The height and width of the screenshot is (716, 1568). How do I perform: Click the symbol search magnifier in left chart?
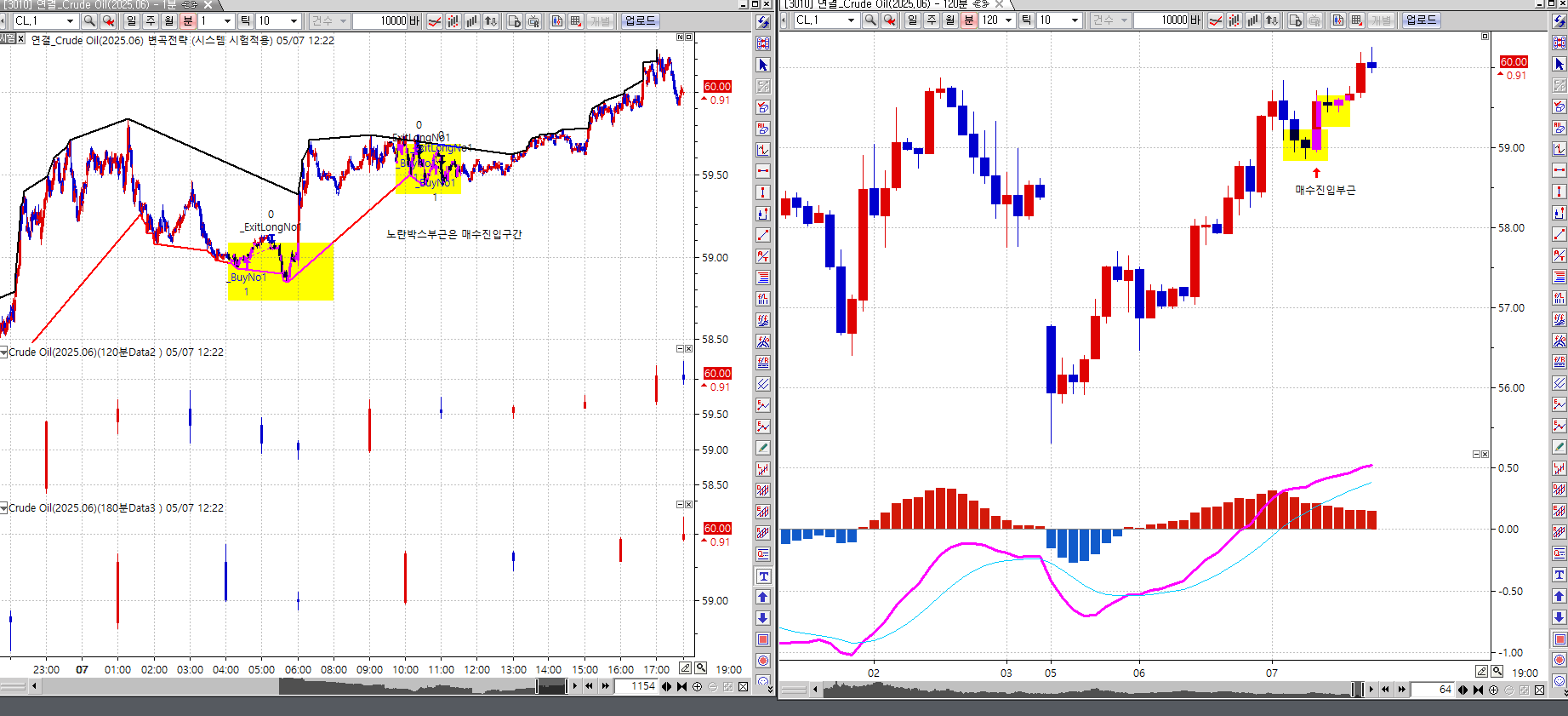point(89,20)
